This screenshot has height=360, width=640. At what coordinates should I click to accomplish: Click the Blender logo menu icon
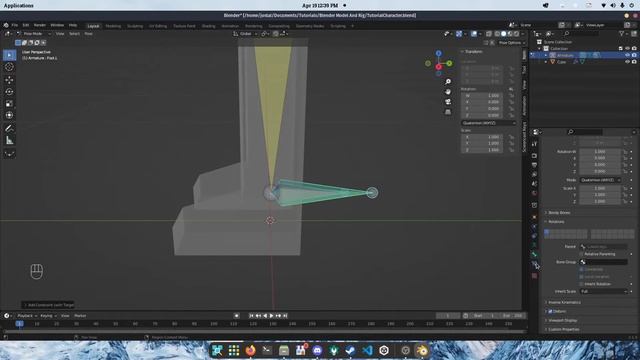[x=6, y=25]
